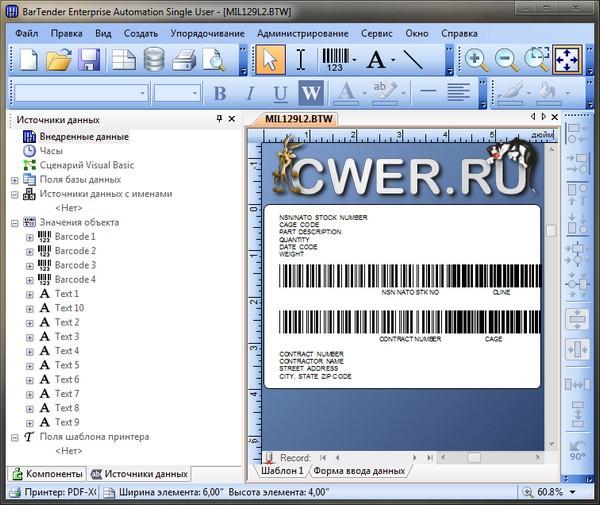Pin the Источники данных panel

click(x=219, y=119)
